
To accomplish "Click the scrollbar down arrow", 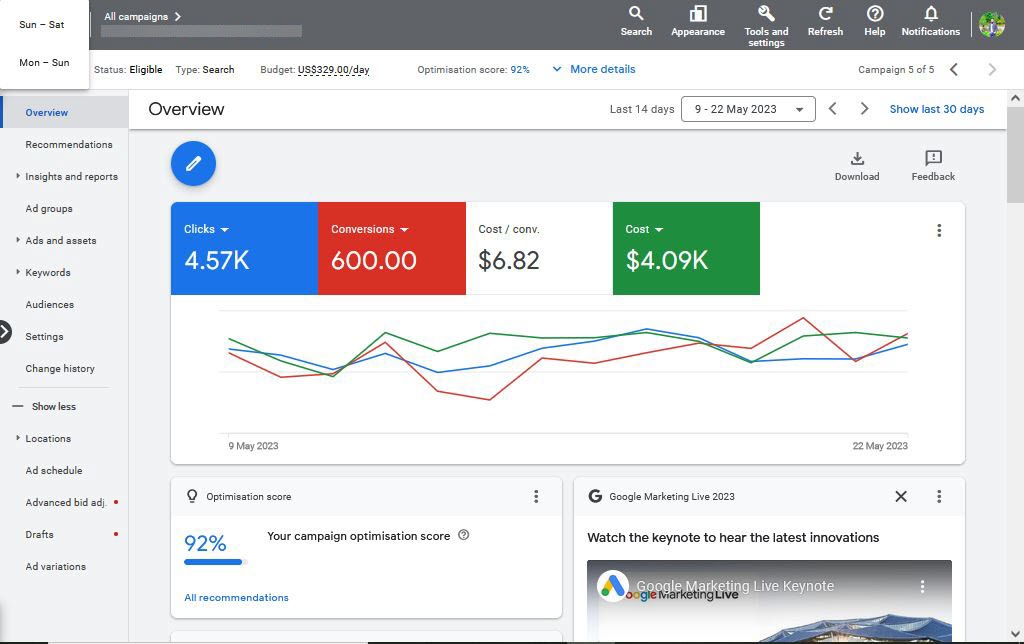I will (1015, 634).
